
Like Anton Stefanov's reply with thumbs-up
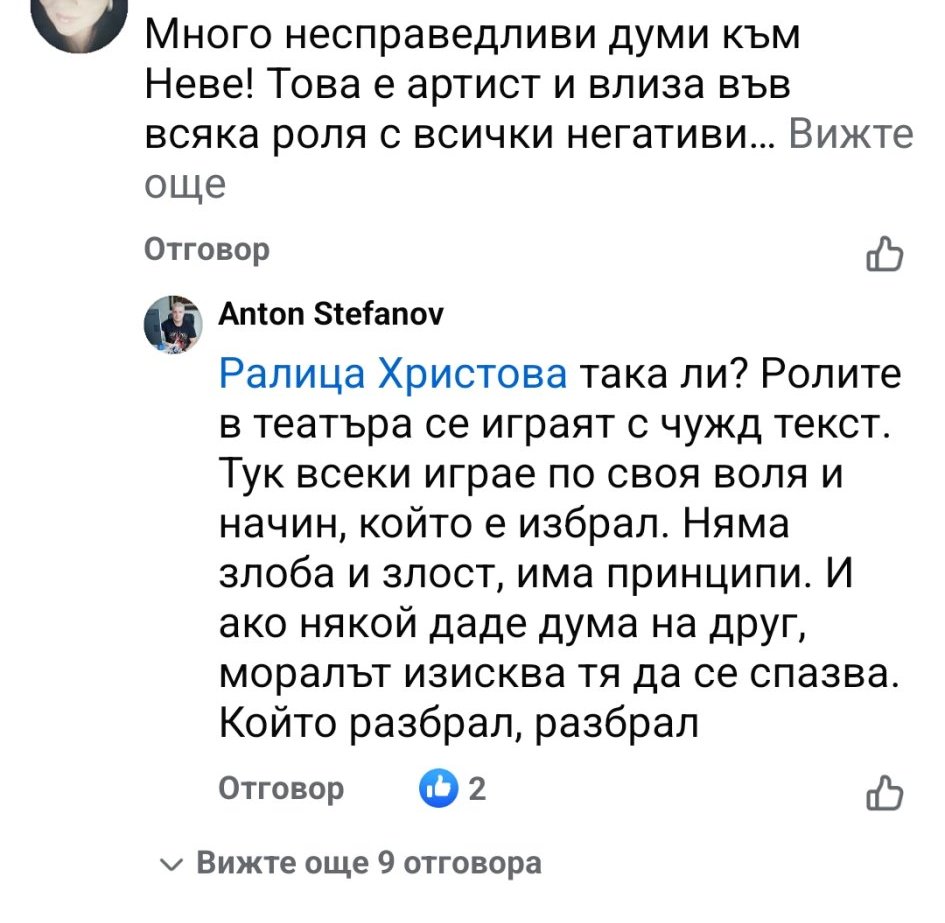click(x=886, y=791)
